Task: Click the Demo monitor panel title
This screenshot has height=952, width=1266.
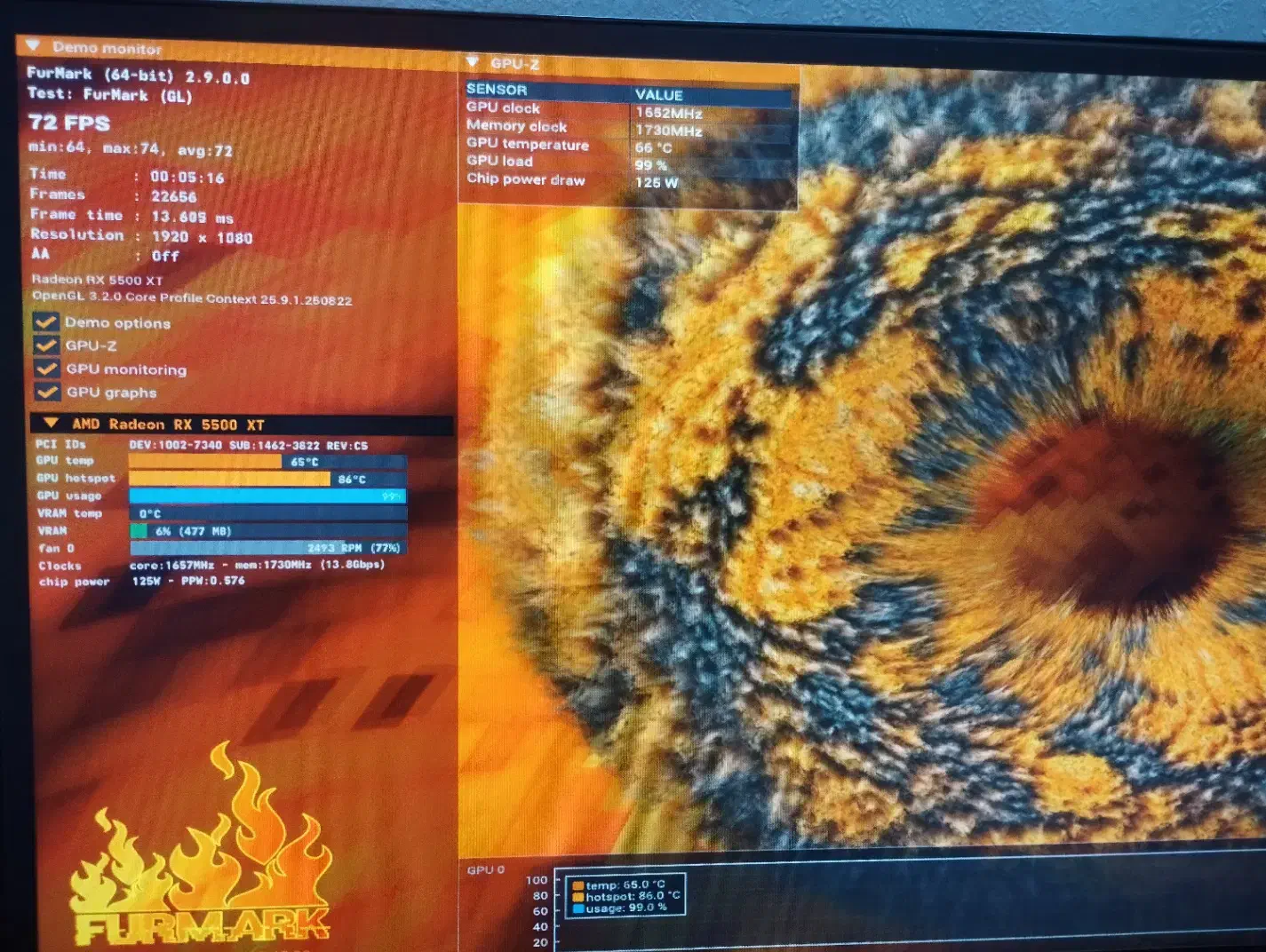Action: 107,48
